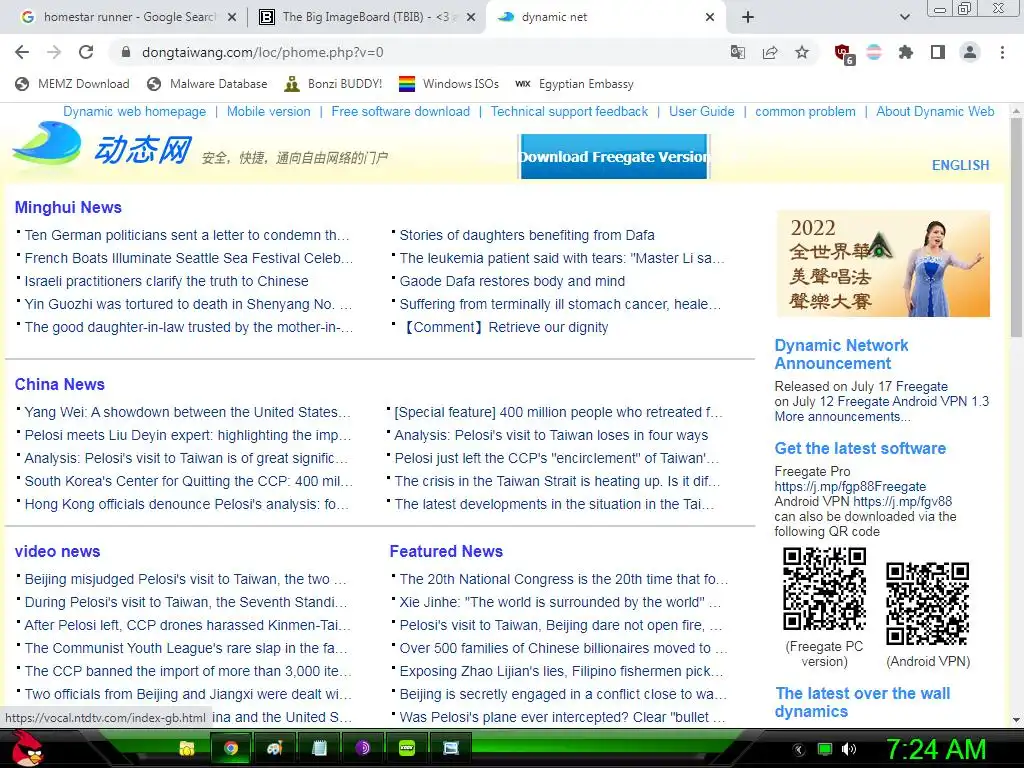Close the homestar runner tab

tap(232, 18)
